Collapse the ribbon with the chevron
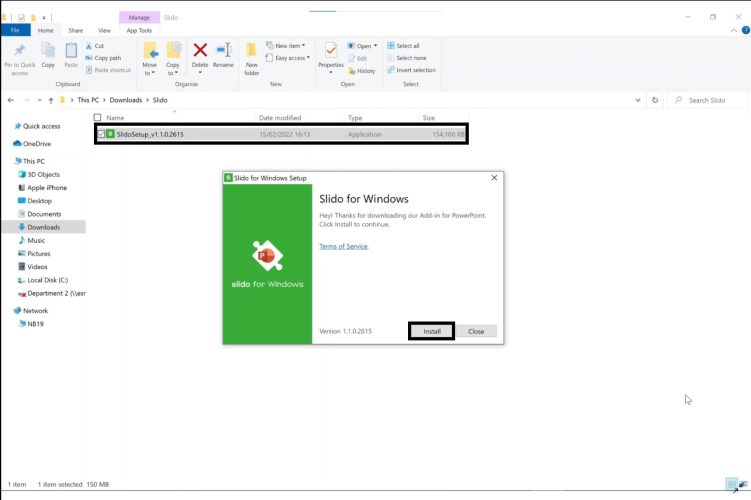 [x=734, y=30]
